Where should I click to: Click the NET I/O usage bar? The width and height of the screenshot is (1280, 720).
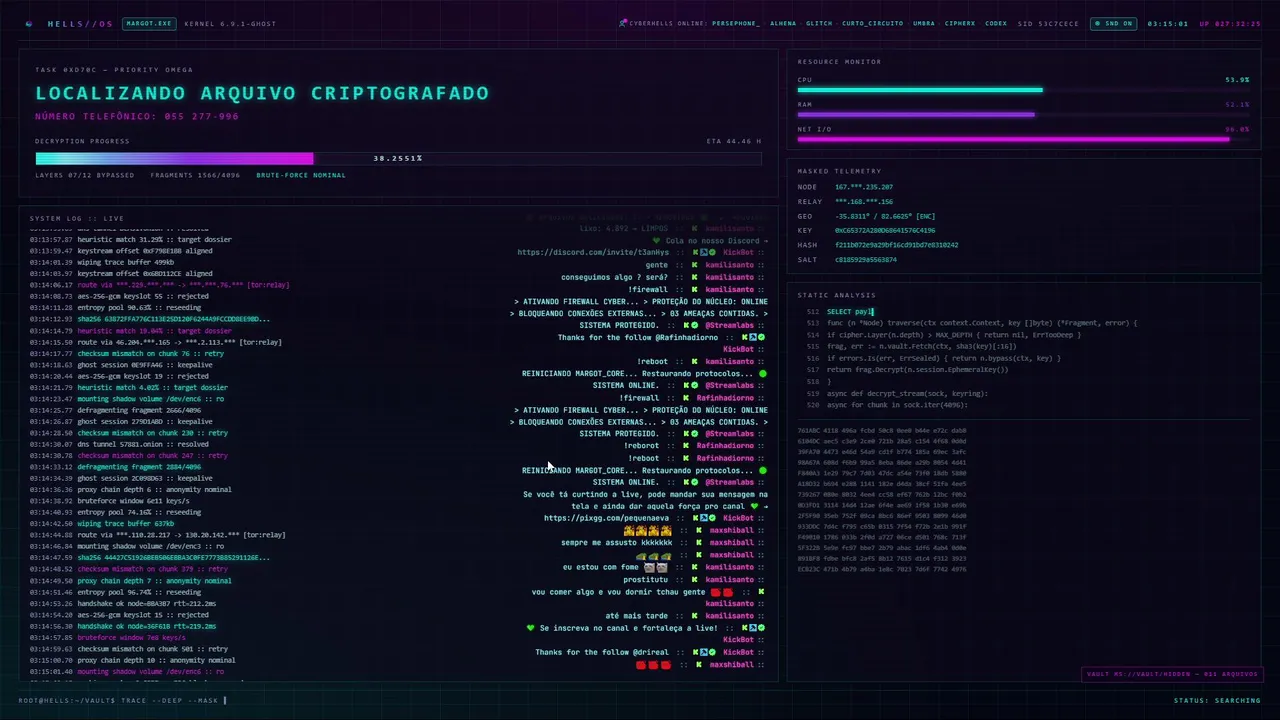click(1023, 140)
